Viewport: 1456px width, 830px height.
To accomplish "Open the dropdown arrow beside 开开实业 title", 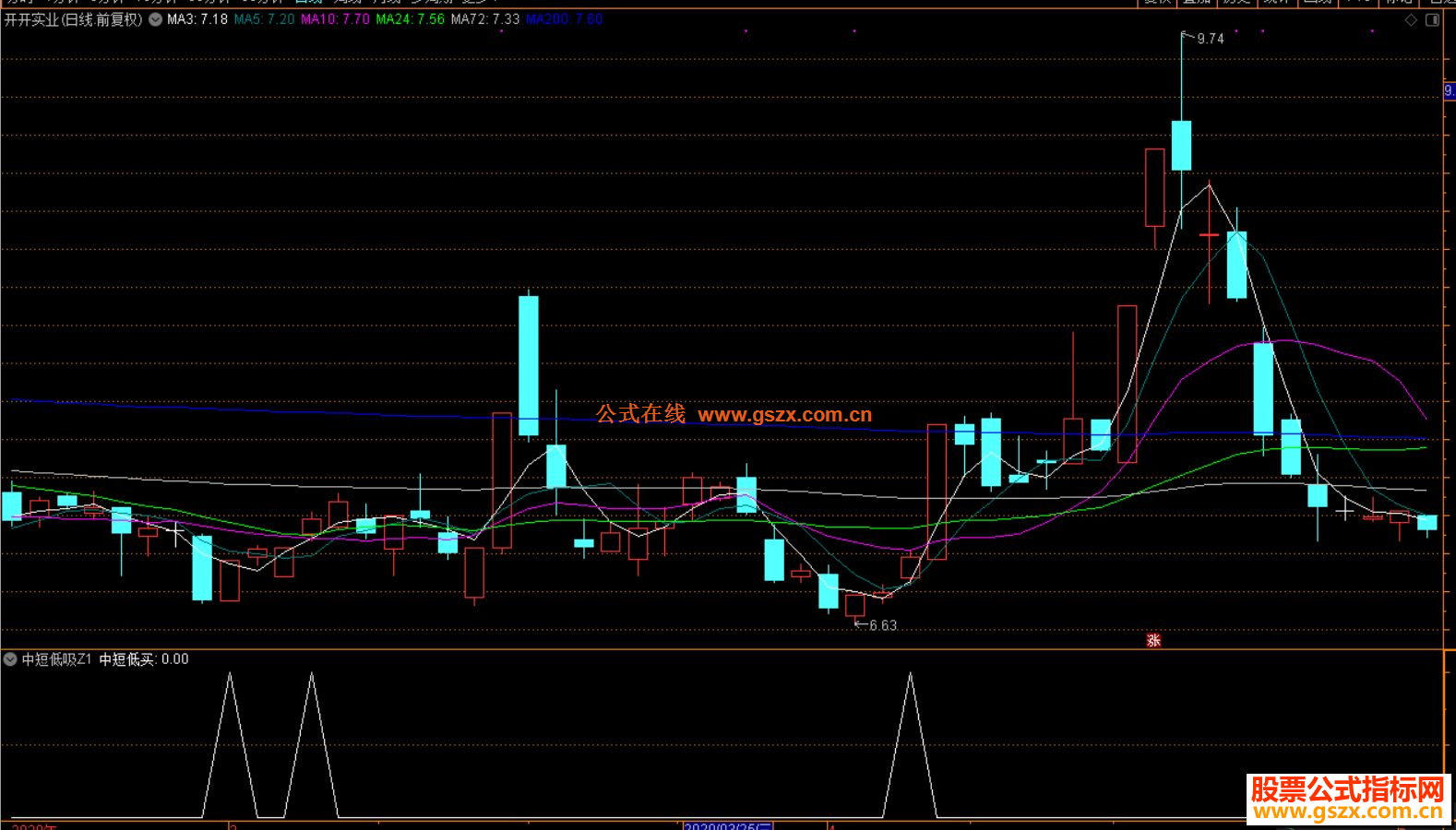I will 155,19.
